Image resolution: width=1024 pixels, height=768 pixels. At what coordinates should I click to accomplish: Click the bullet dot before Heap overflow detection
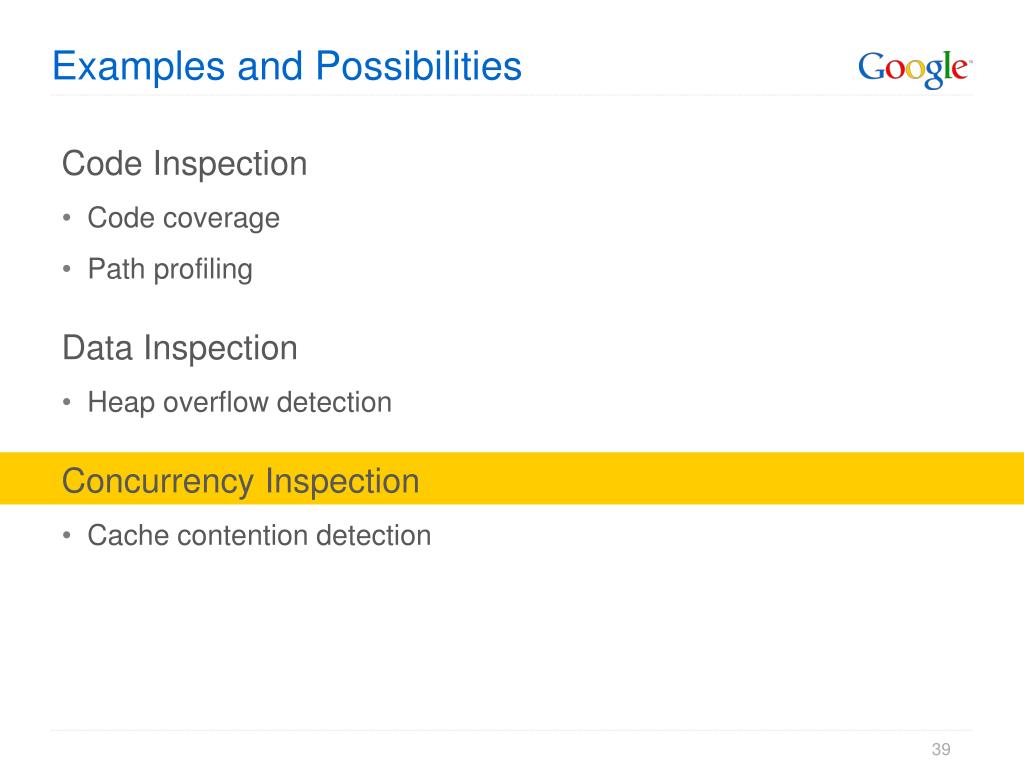point(67,402)
